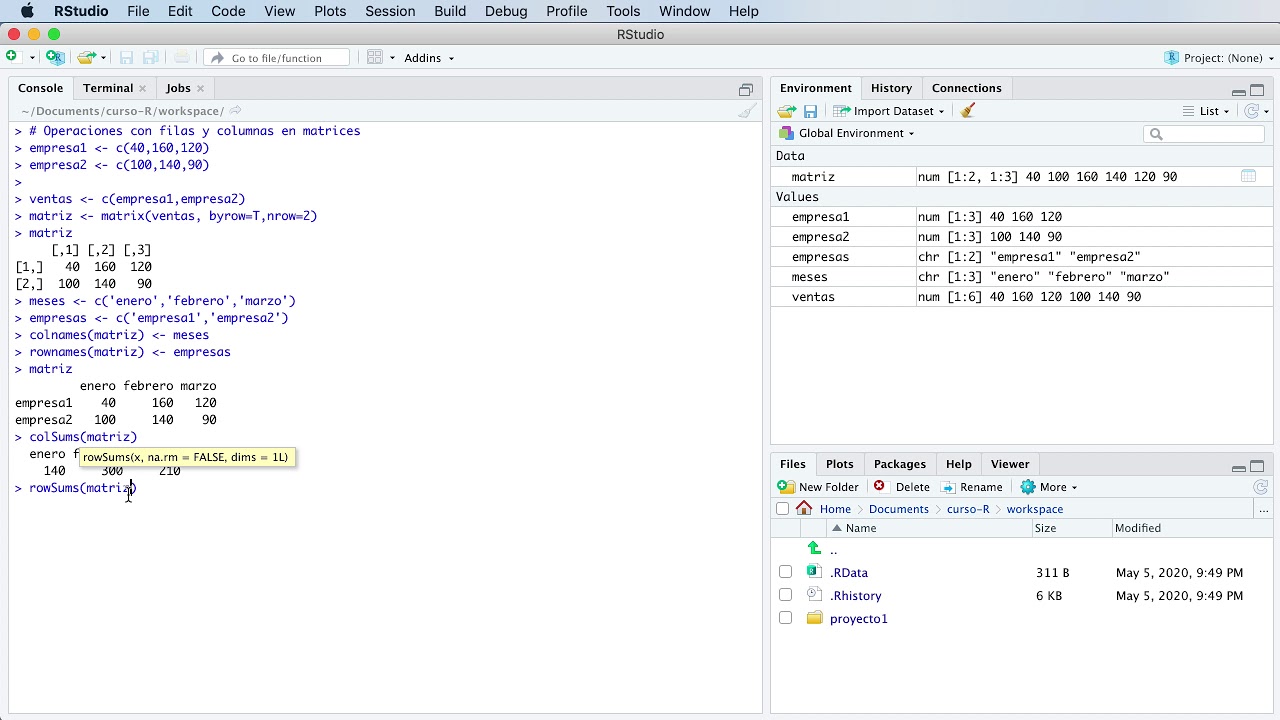Open the Project (None) dropdown
This screenshot has width=1280, height=720.
[x=1220, y=58]
